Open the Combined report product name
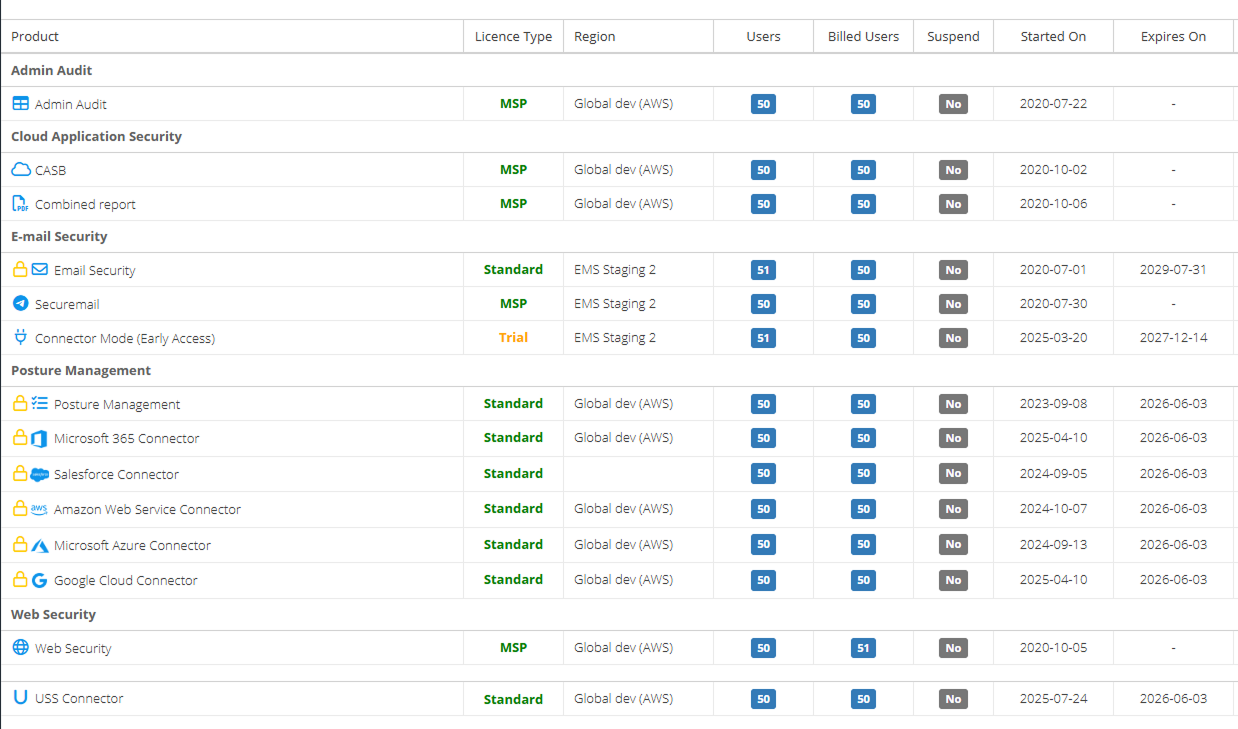This screenshot has width=1238, height=729. [x=85, y=204]
